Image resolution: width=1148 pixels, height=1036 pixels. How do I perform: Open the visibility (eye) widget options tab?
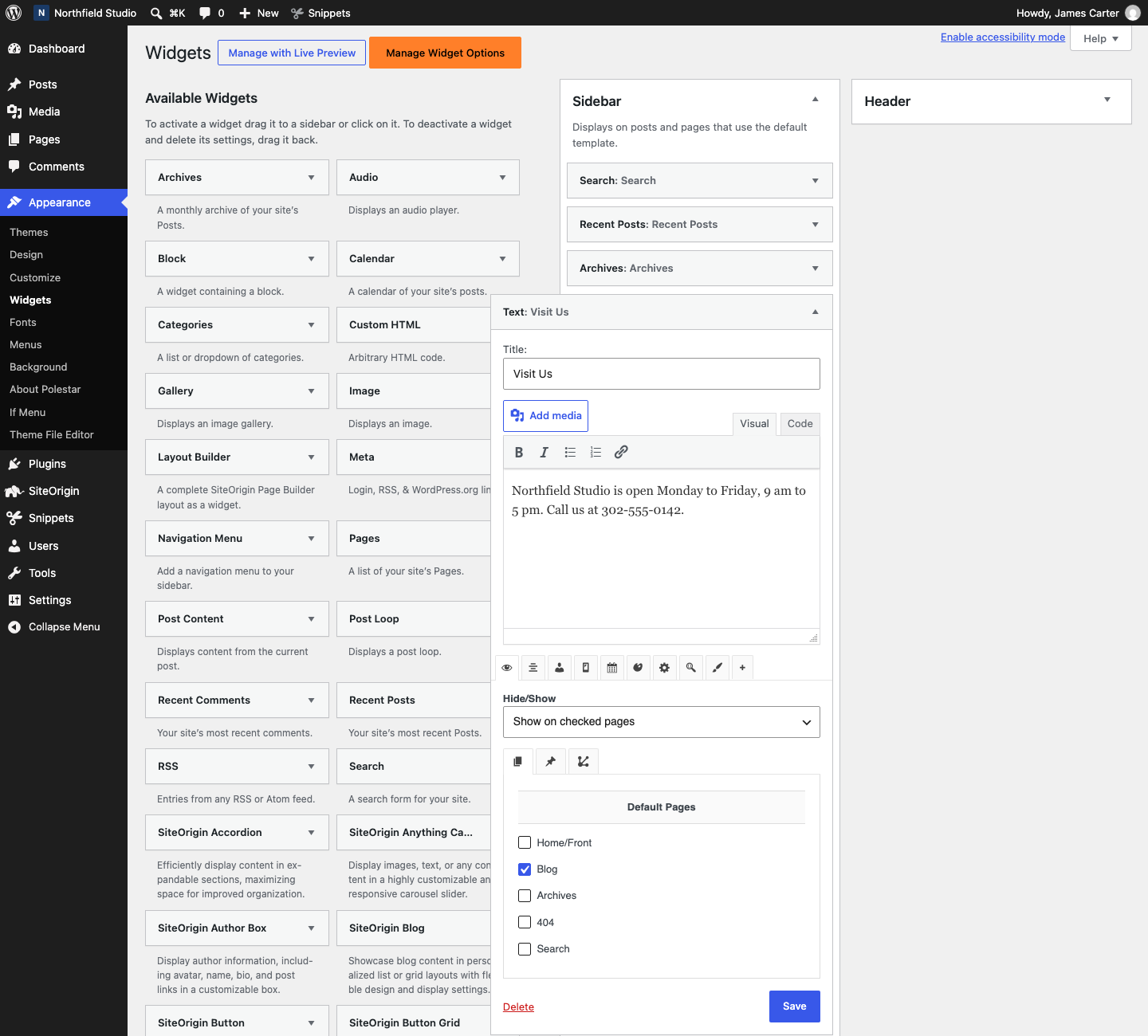(507, 668)
